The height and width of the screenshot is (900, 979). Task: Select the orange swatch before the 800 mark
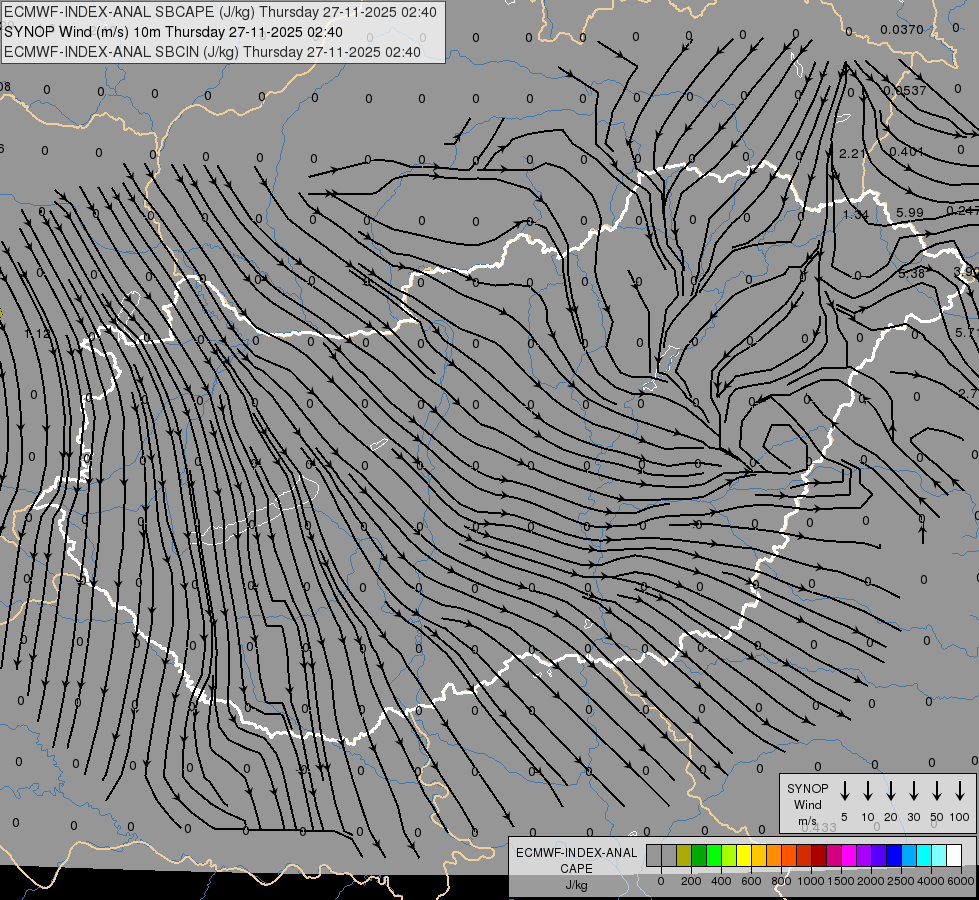[774, 855]
